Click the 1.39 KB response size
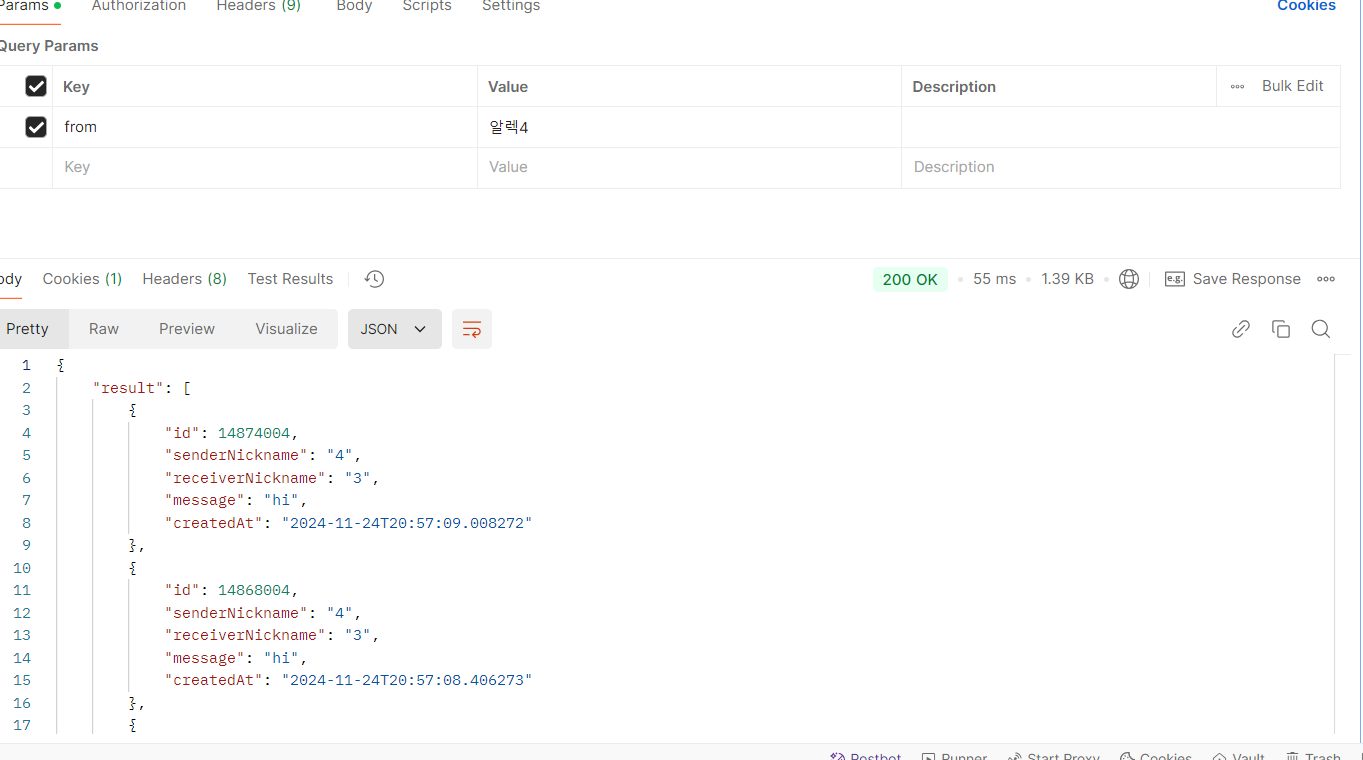 point(1067,279)
